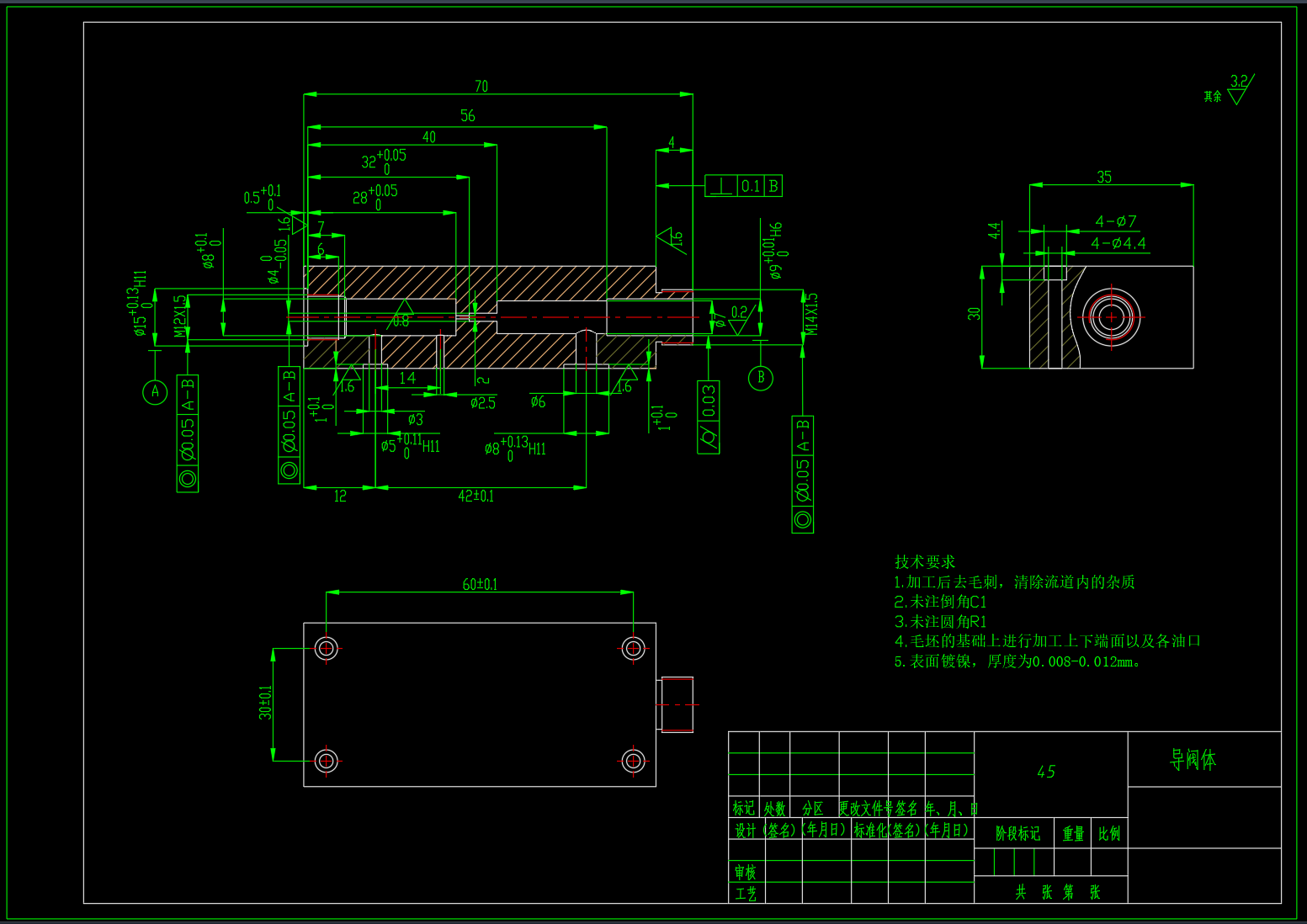Click the ø6 diameter label
The image size is (1307, 924).
click(538, 401)
